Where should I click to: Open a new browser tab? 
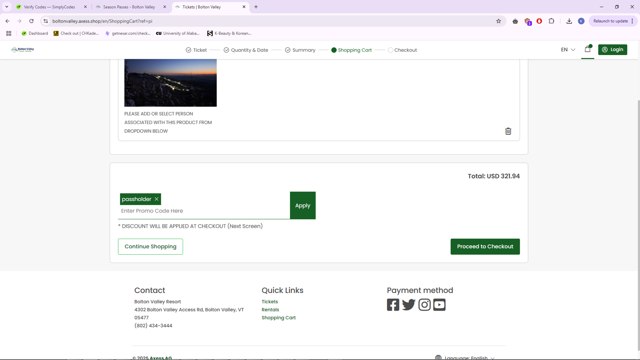click(256, 7)
